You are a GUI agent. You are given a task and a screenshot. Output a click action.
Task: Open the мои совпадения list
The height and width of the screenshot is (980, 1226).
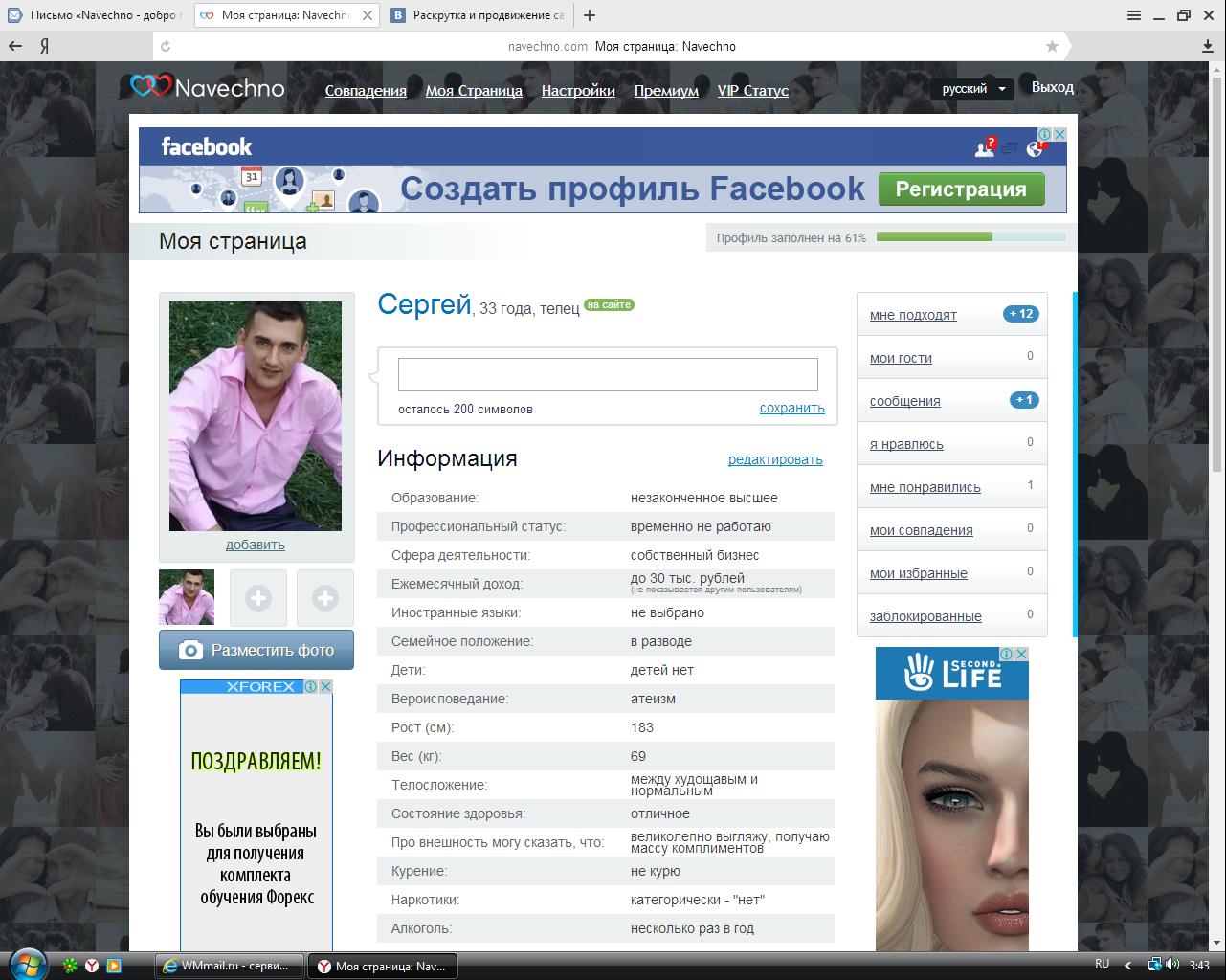click(x=922, y=530)
